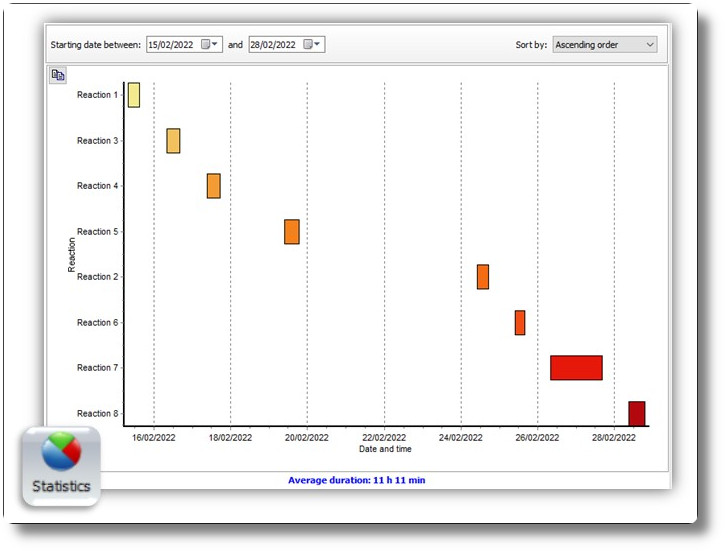Select the orange Reaction 4 bar
725x551 pixels.
(x=214, y=186)
